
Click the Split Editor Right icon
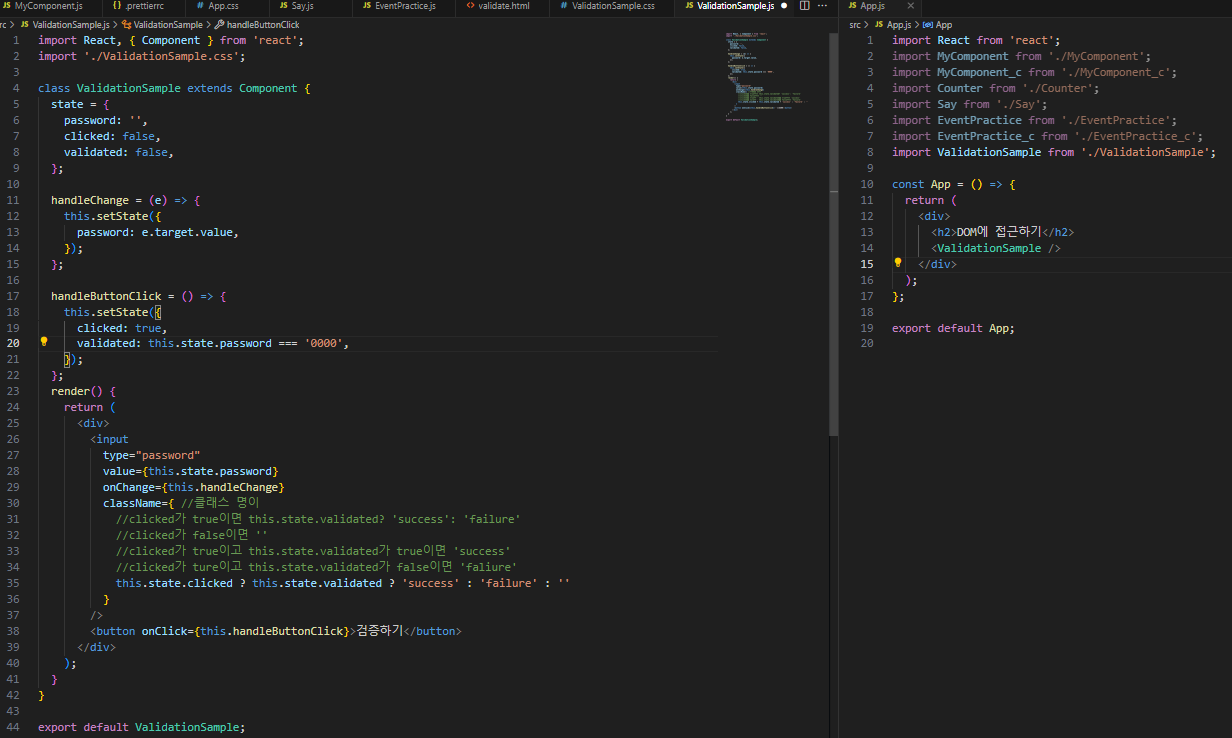click(x=805, y=6)
